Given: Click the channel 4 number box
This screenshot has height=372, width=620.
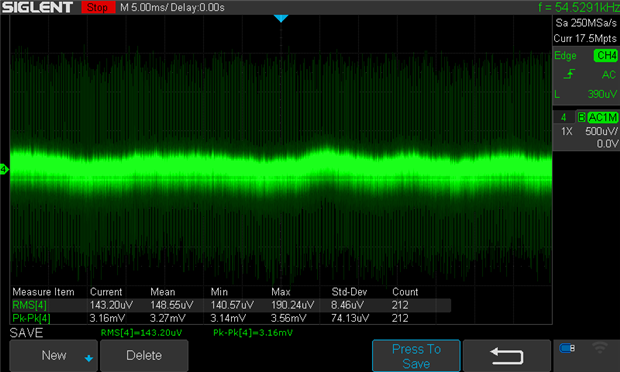Looking at the screenshot, I should 563,117.
